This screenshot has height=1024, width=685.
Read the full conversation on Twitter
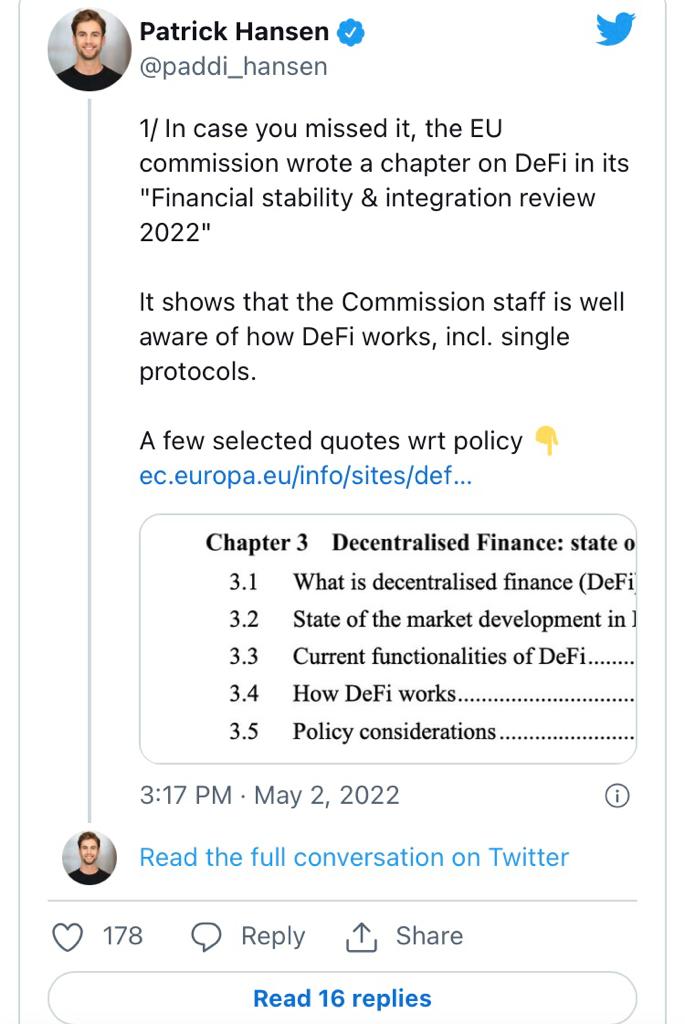[x=354, y=857]
